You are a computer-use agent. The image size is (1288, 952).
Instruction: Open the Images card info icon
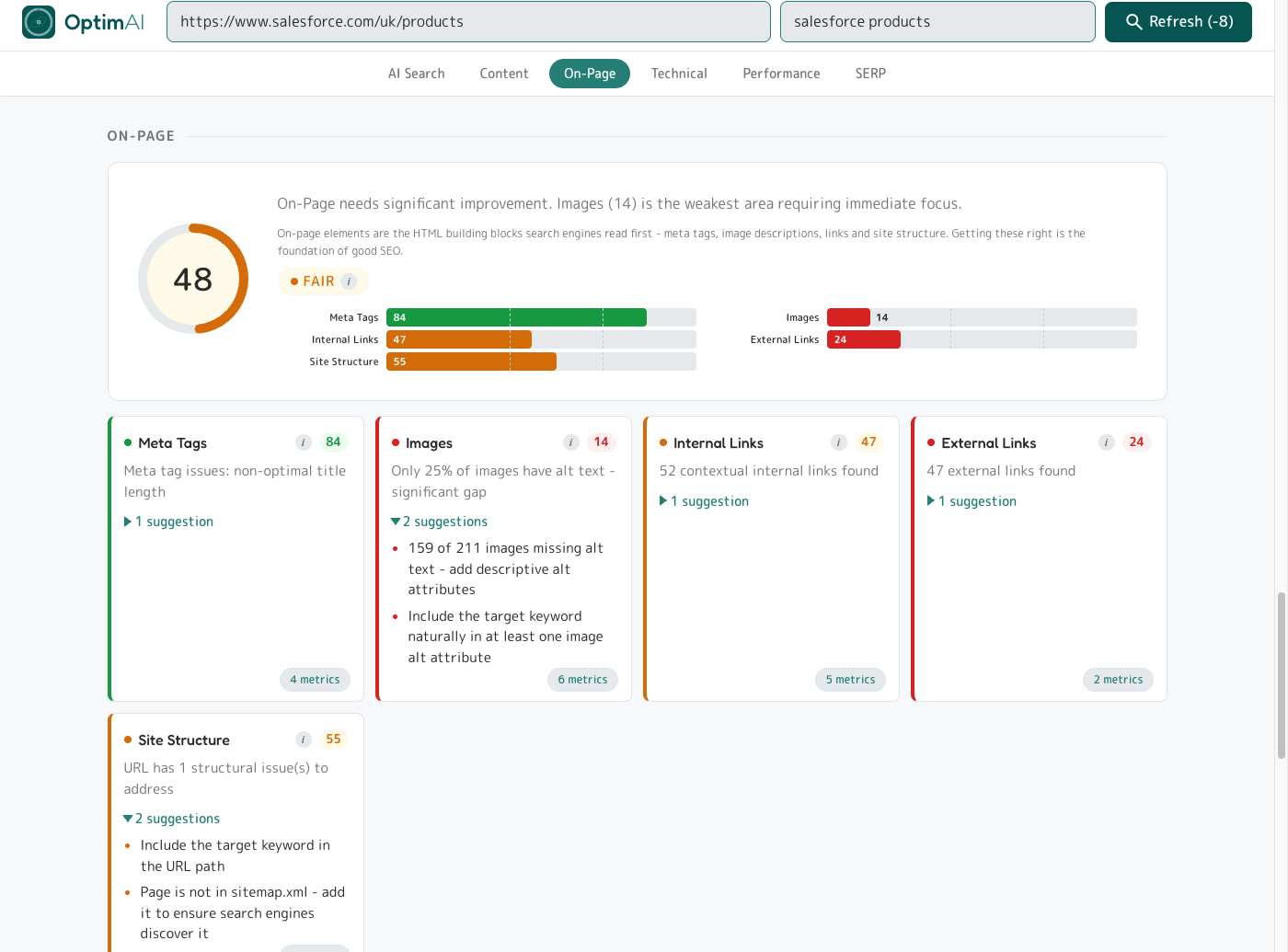point(571,442)
